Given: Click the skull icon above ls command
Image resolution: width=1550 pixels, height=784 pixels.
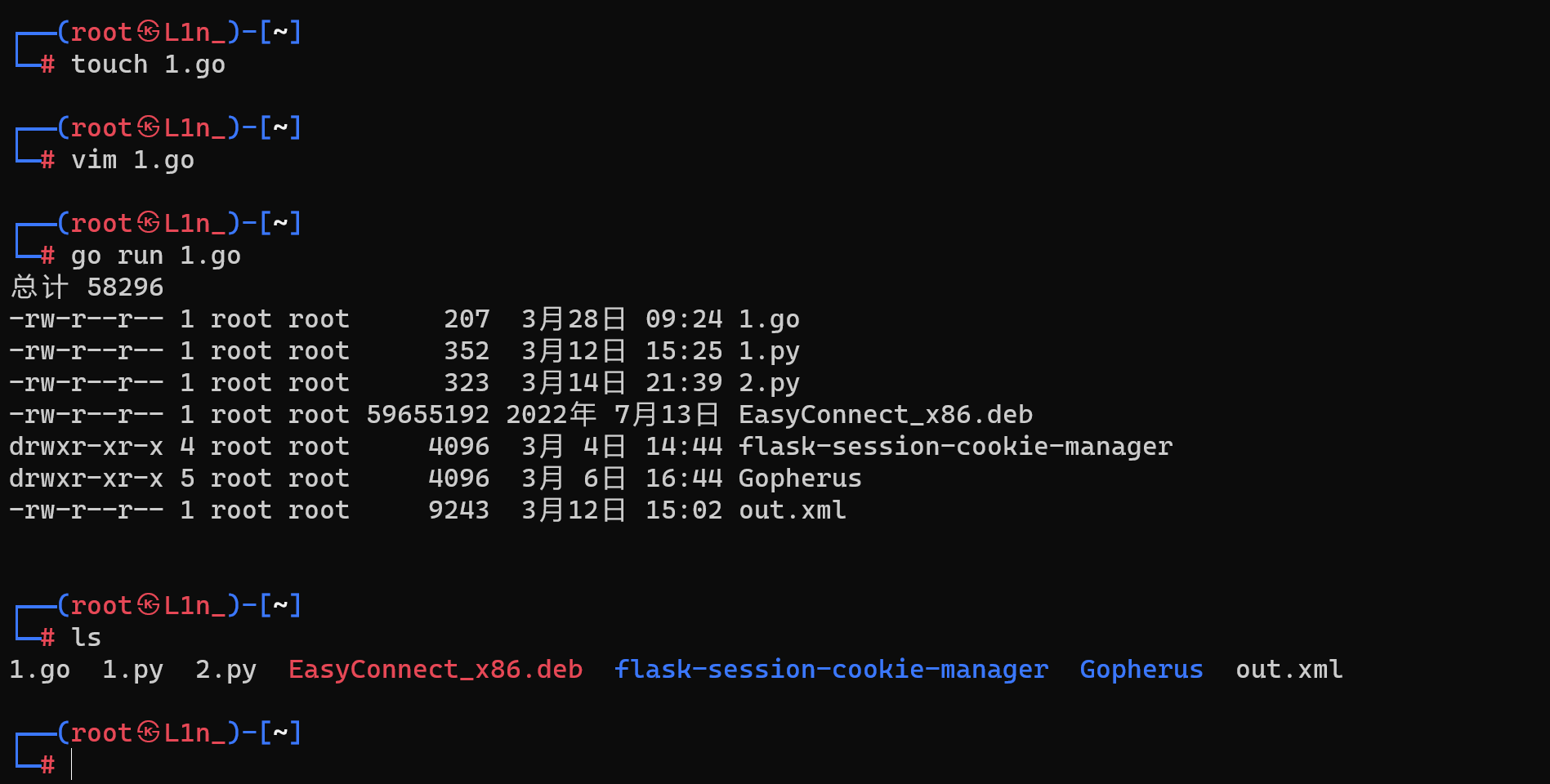Looking at the screenshot, I should (x=149, y=605).
